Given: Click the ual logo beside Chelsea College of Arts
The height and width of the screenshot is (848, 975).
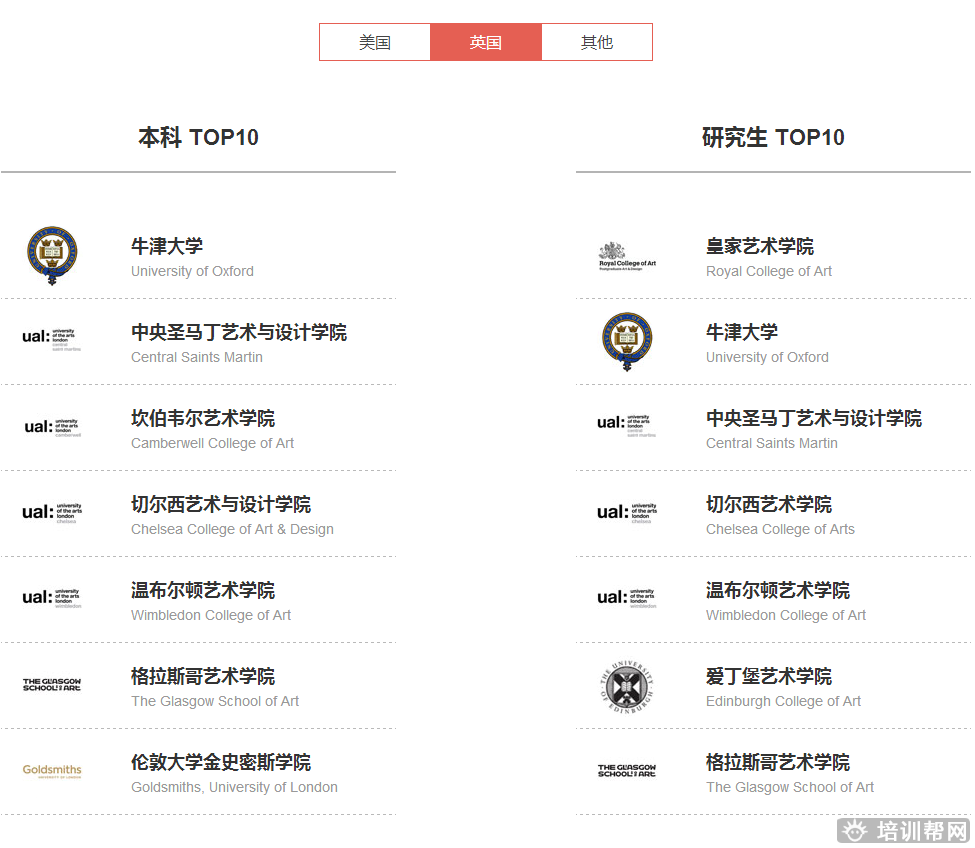Looking at the screenshot, I should click(x=627, y=512).
